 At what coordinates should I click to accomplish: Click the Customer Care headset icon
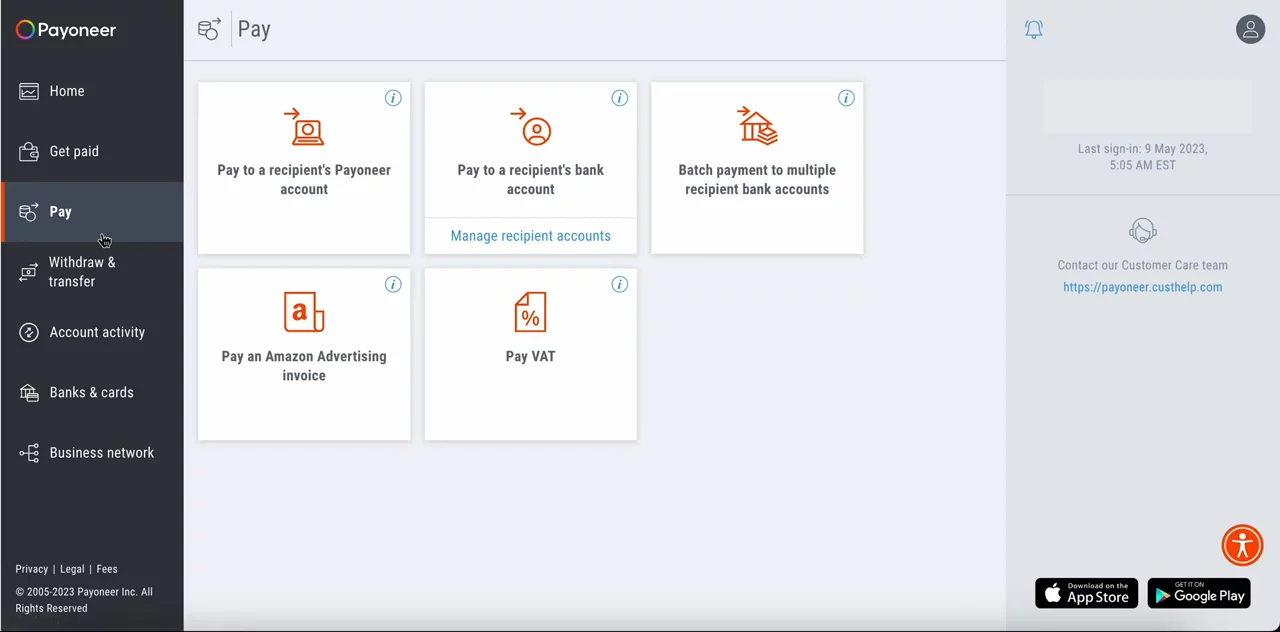(x=1142, y=232)
